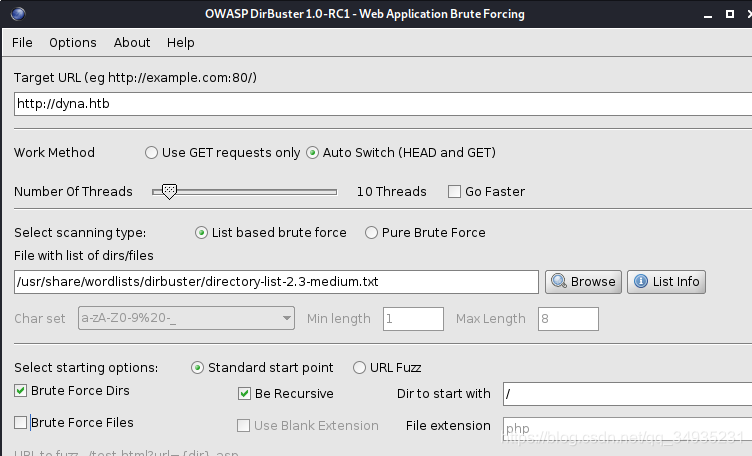Click the DirBuster globe icon in title bar

coord(18,14)
